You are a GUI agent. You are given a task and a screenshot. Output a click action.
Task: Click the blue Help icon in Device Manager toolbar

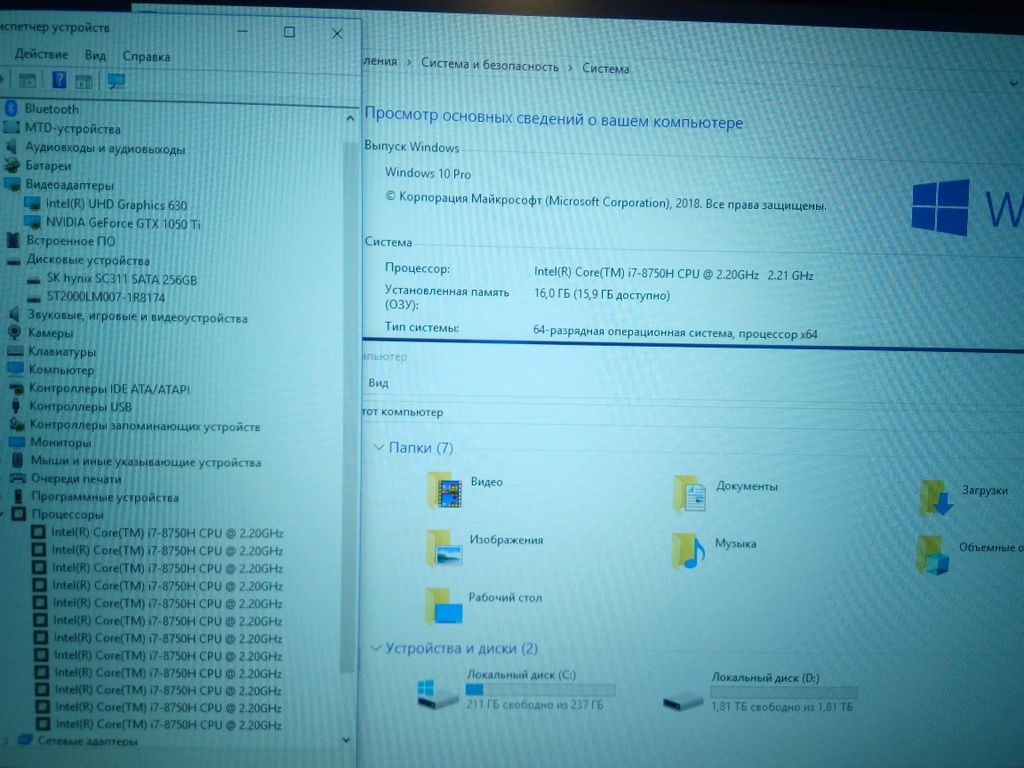click(x=60, y=81)
